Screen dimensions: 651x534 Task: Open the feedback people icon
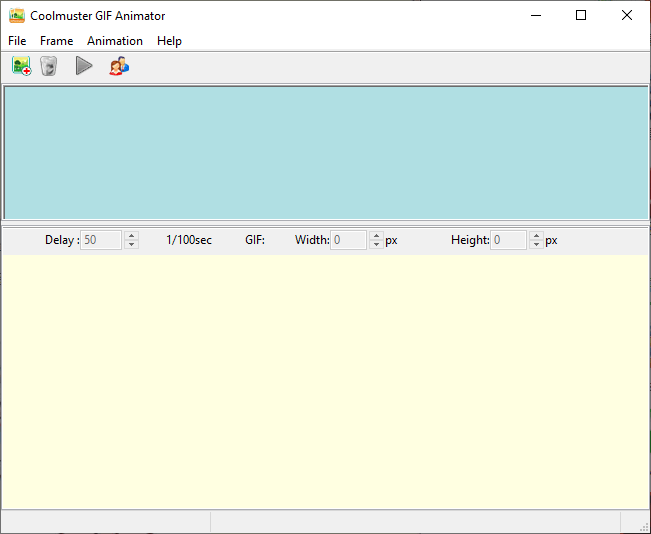click(119, 66)
